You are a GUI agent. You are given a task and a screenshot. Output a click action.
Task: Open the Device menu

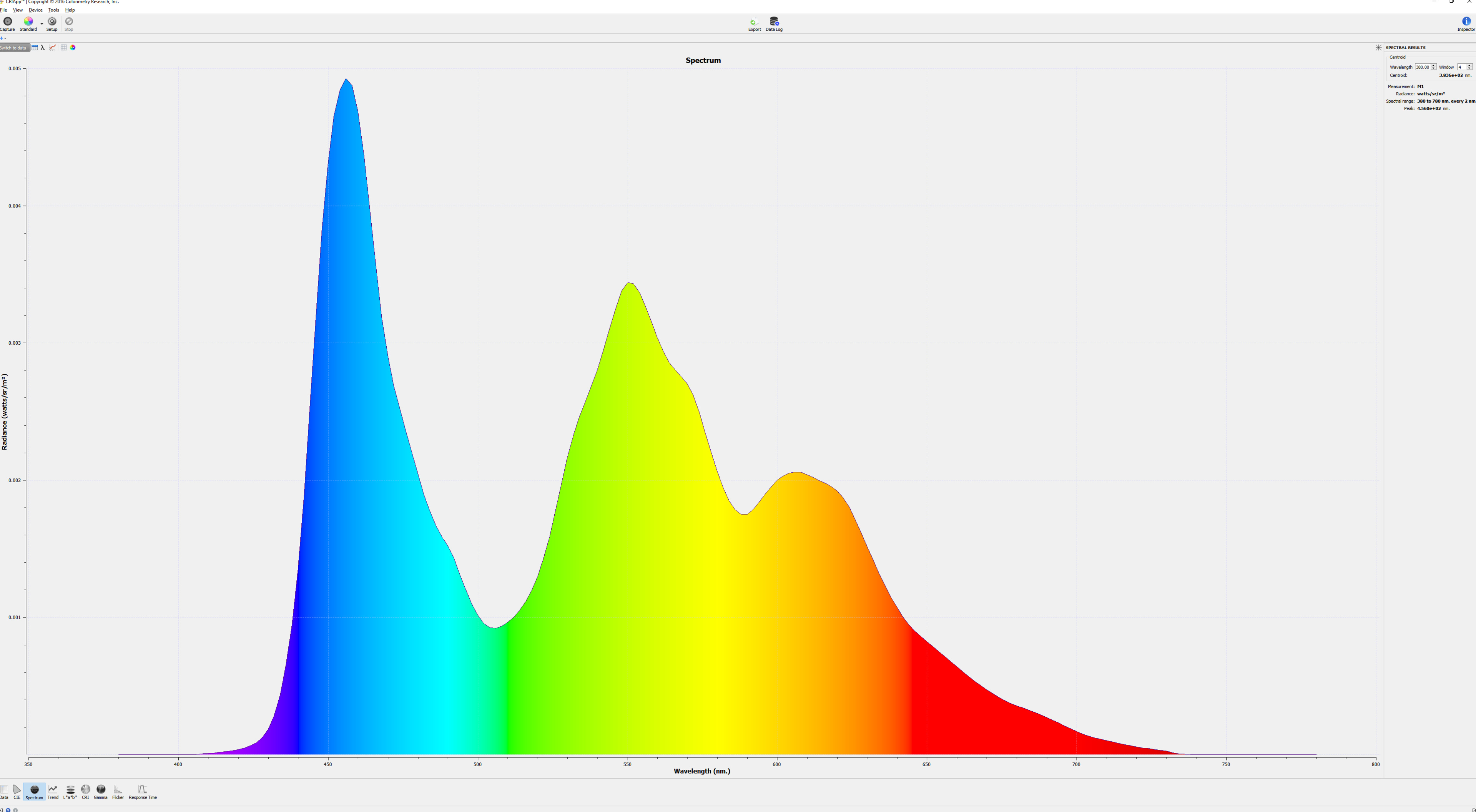click(x=35, y=10)
